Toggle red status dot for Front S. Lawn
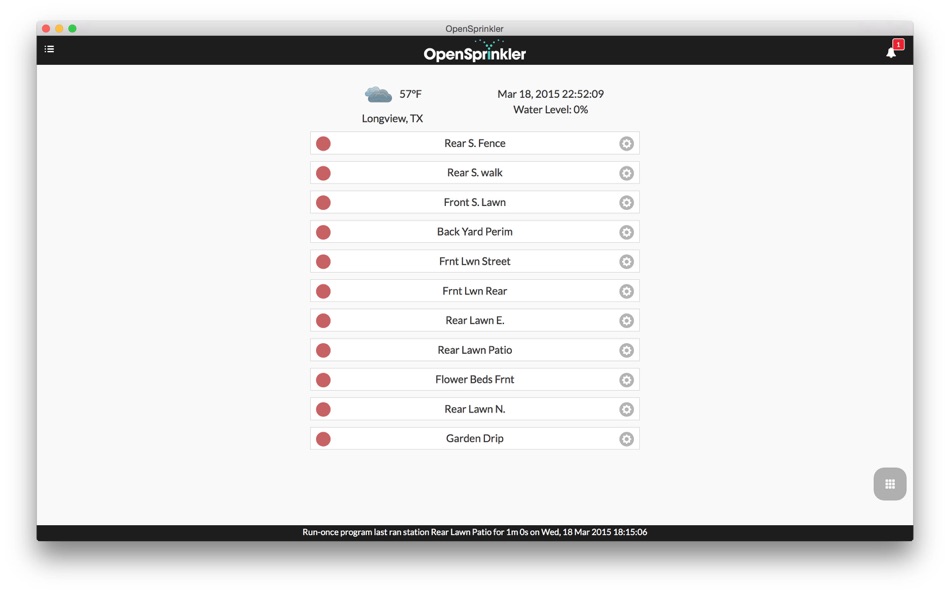This screenshot has width=950, height=594. click(x=324, y=202)
